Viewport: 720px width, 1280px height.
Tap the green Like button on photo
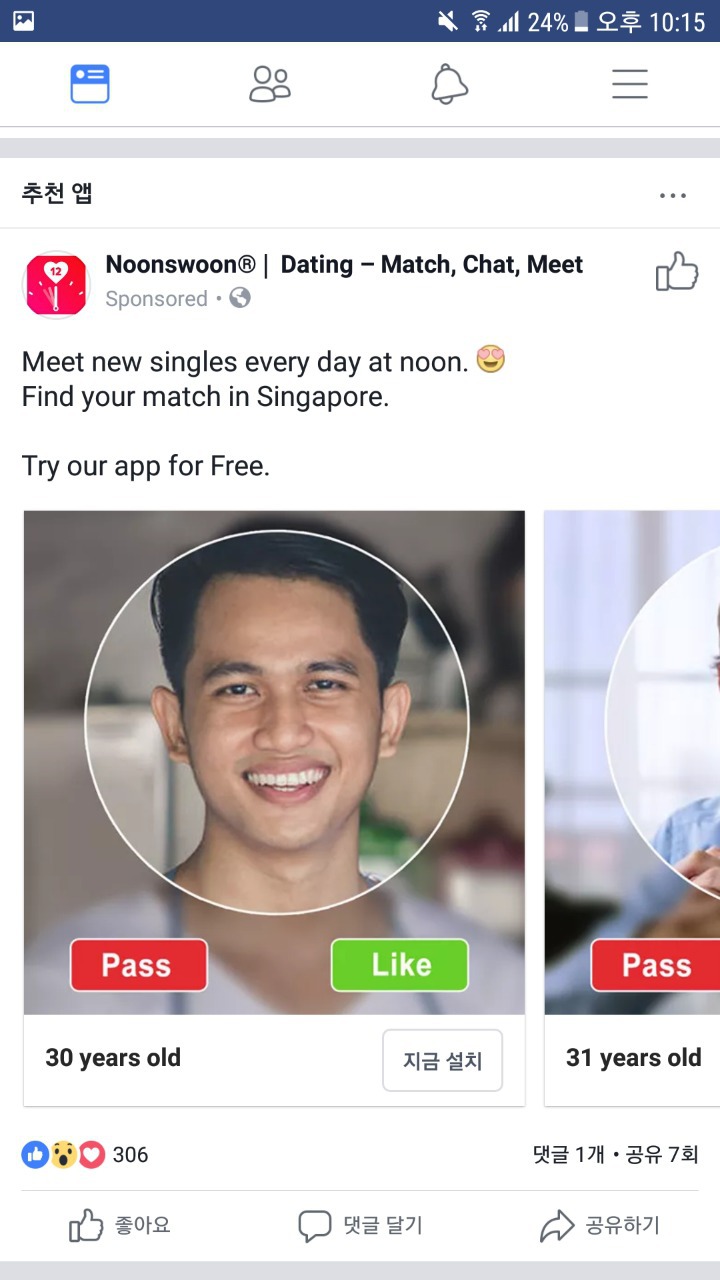[x=400, y=965]
